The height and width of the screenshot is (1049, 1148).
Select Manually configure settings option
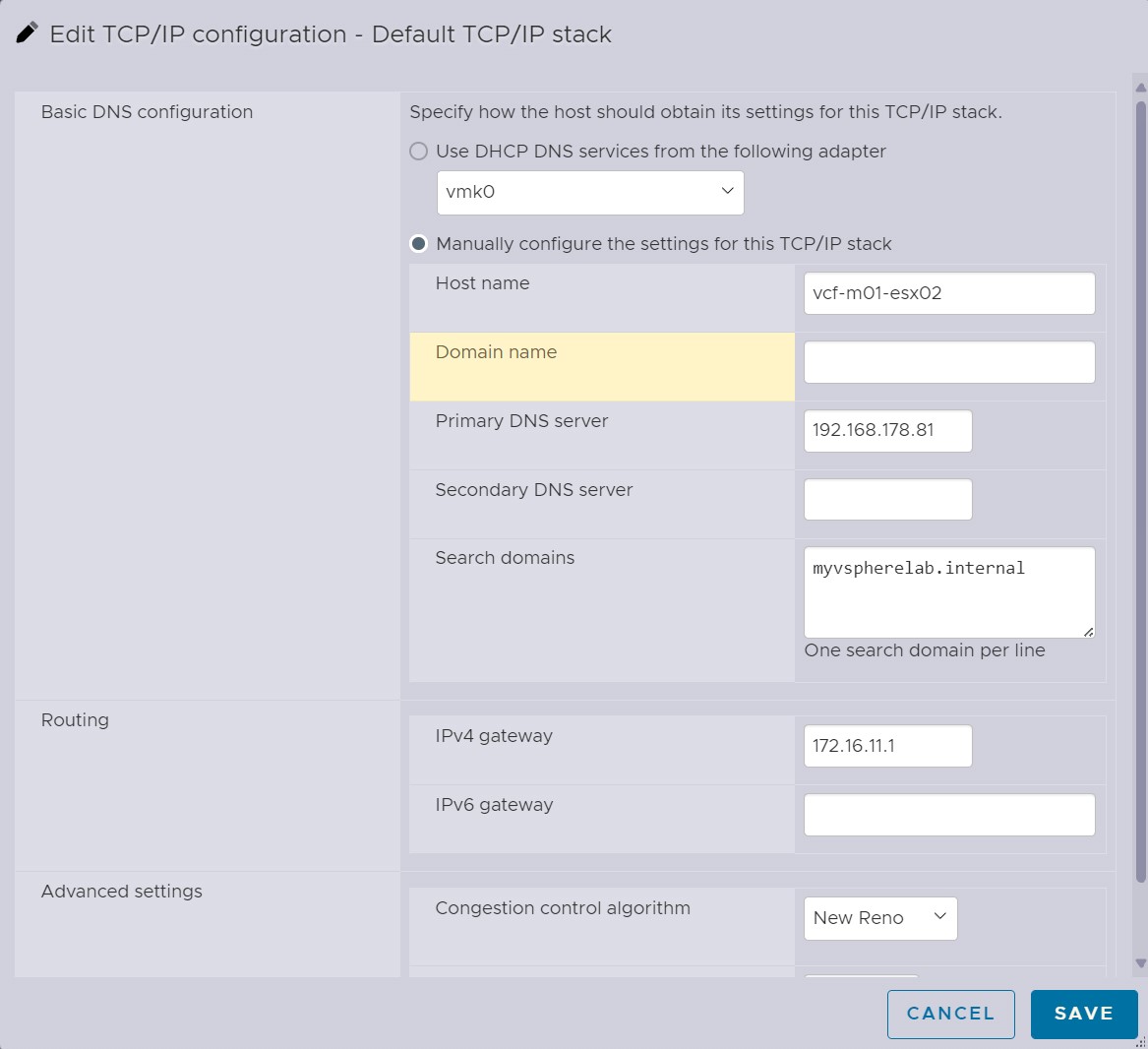[418, 243]
